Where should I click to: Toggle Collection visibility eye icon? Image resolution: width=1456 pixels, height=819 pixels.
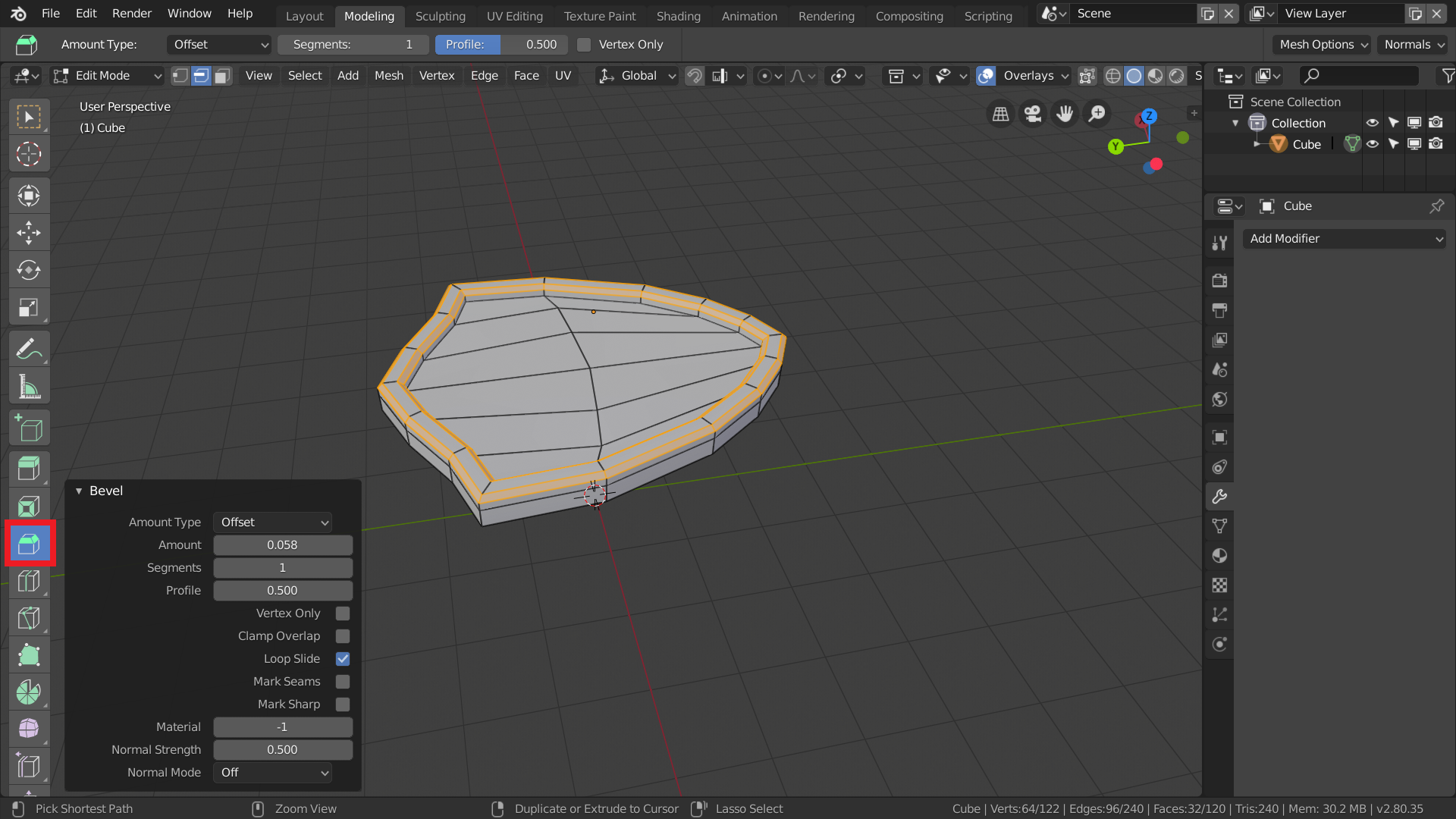(x=1373, y=123)
